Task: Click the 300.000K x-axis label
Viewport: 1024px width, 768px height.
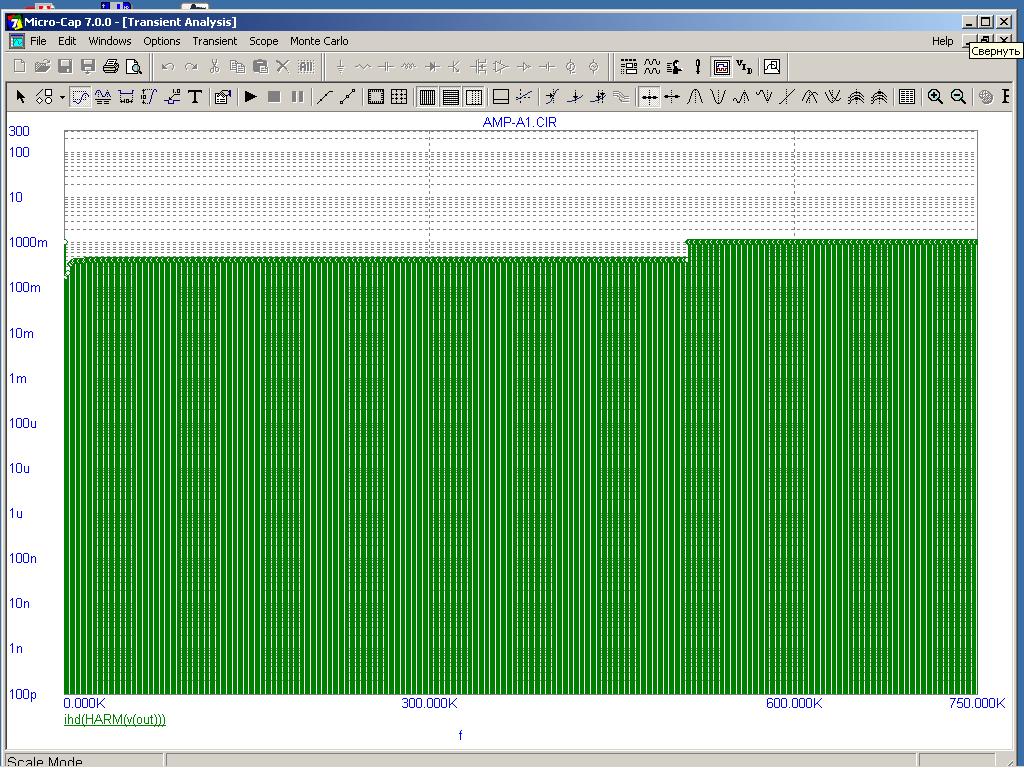Action: pos(429,703)
